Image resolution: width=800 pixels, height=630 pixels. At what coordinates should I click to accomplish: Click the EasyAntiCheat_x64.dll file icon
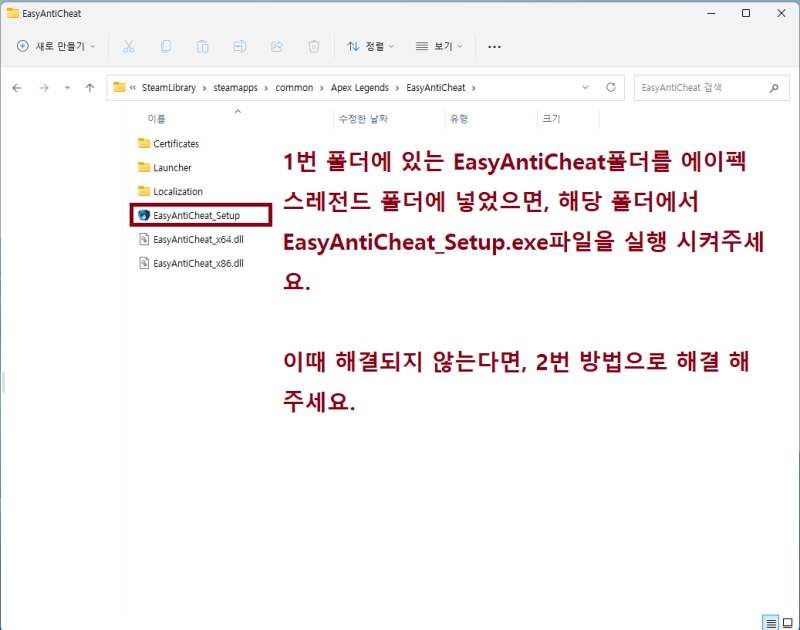(144, 239)
